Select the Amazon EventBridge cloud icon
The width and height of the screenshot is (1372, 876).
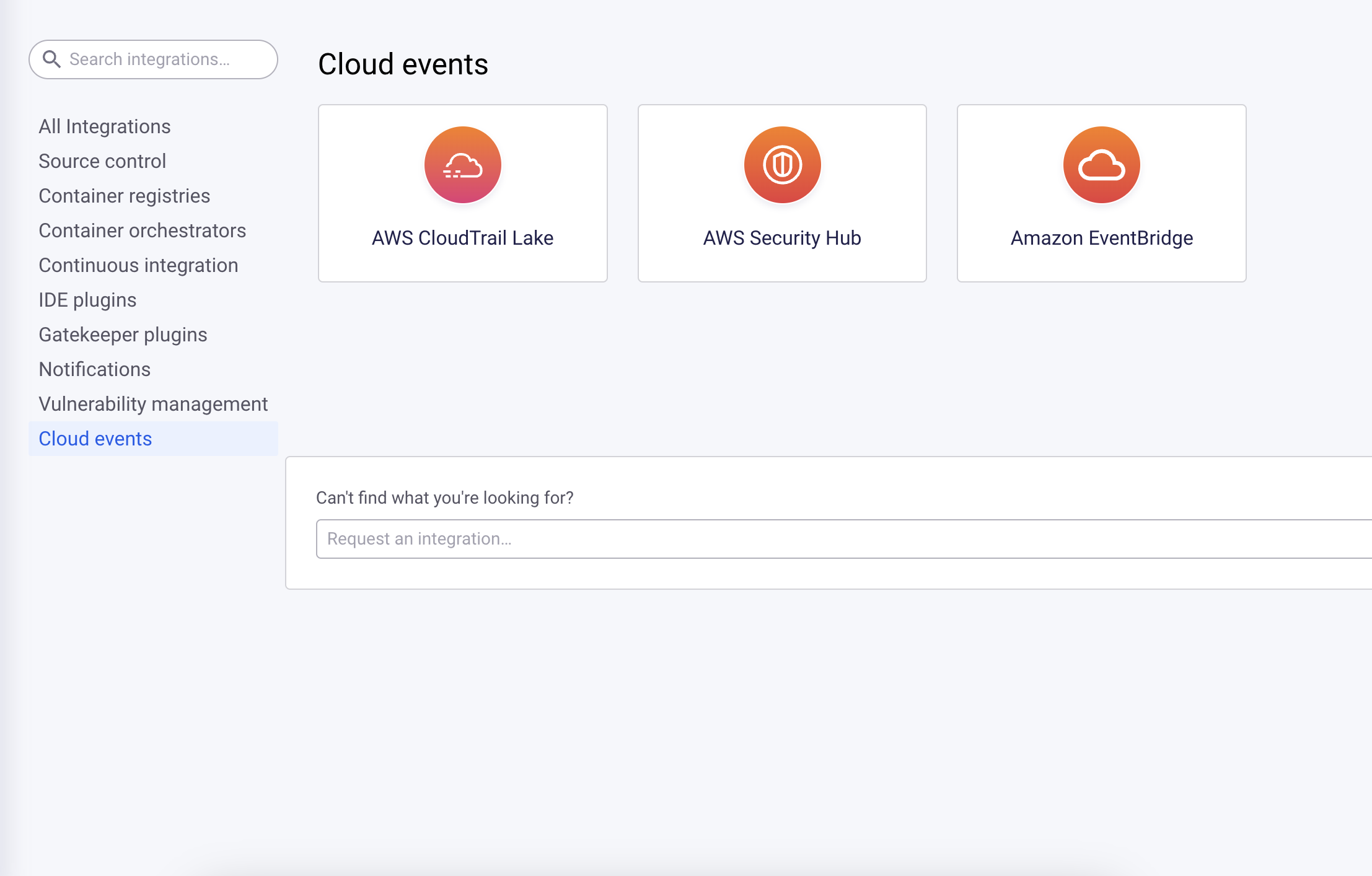click(1101, 165)
